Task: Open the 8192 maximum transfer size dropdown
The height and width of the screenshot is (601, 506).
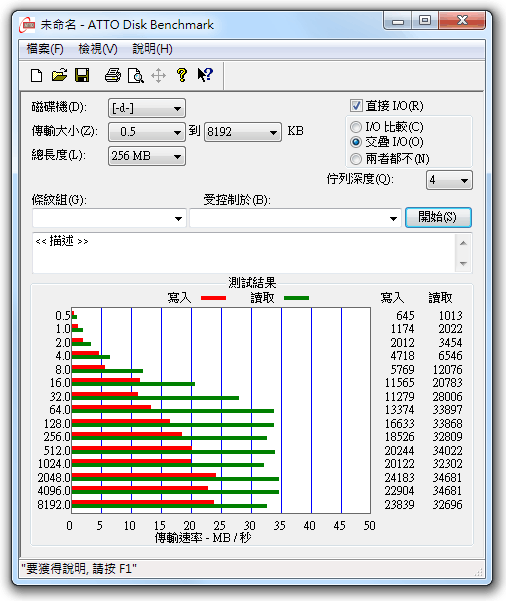Action: click(243, 132)
